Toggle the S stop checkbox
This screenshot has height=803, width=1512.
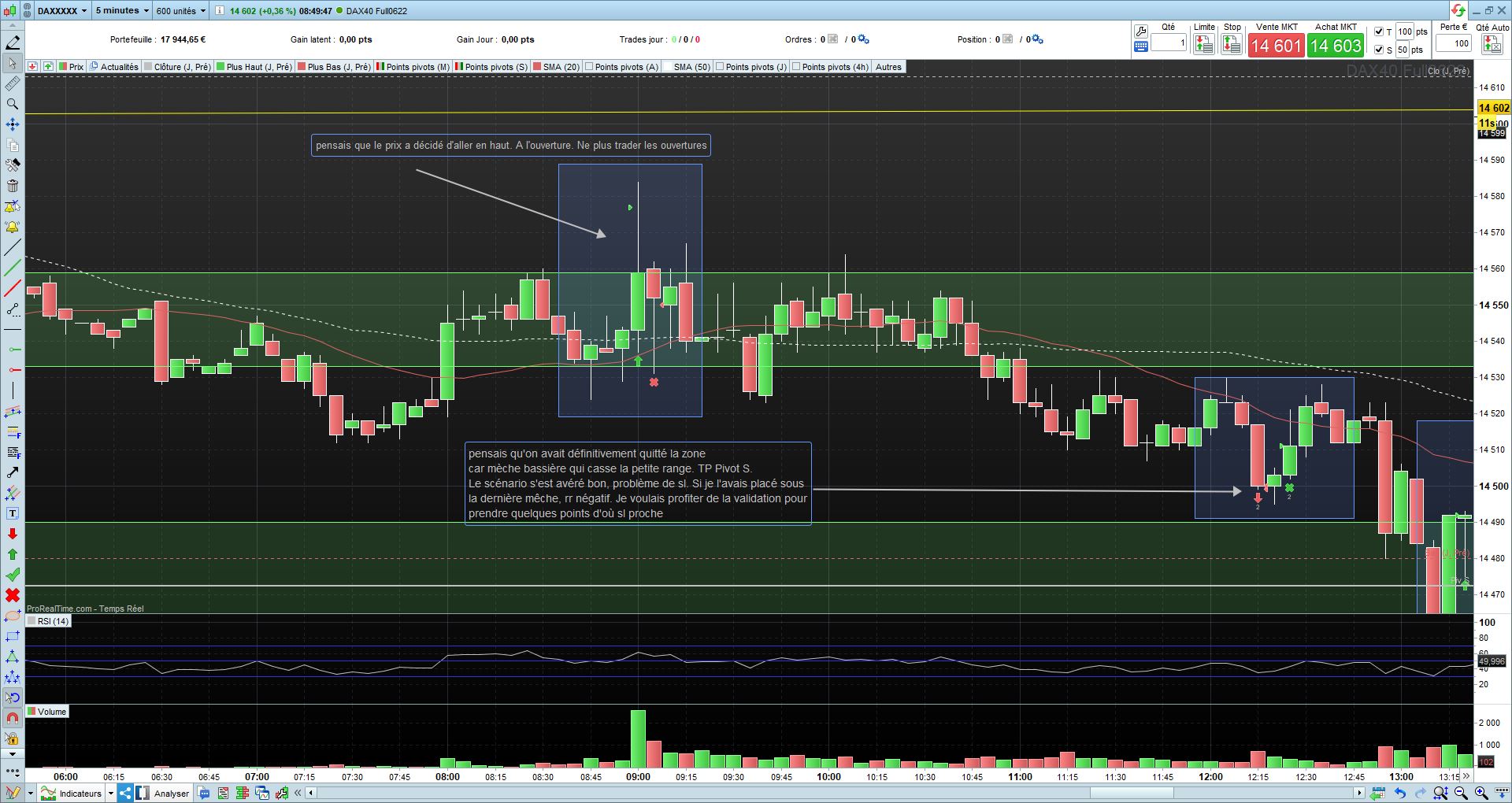[x=1378, y=50]
